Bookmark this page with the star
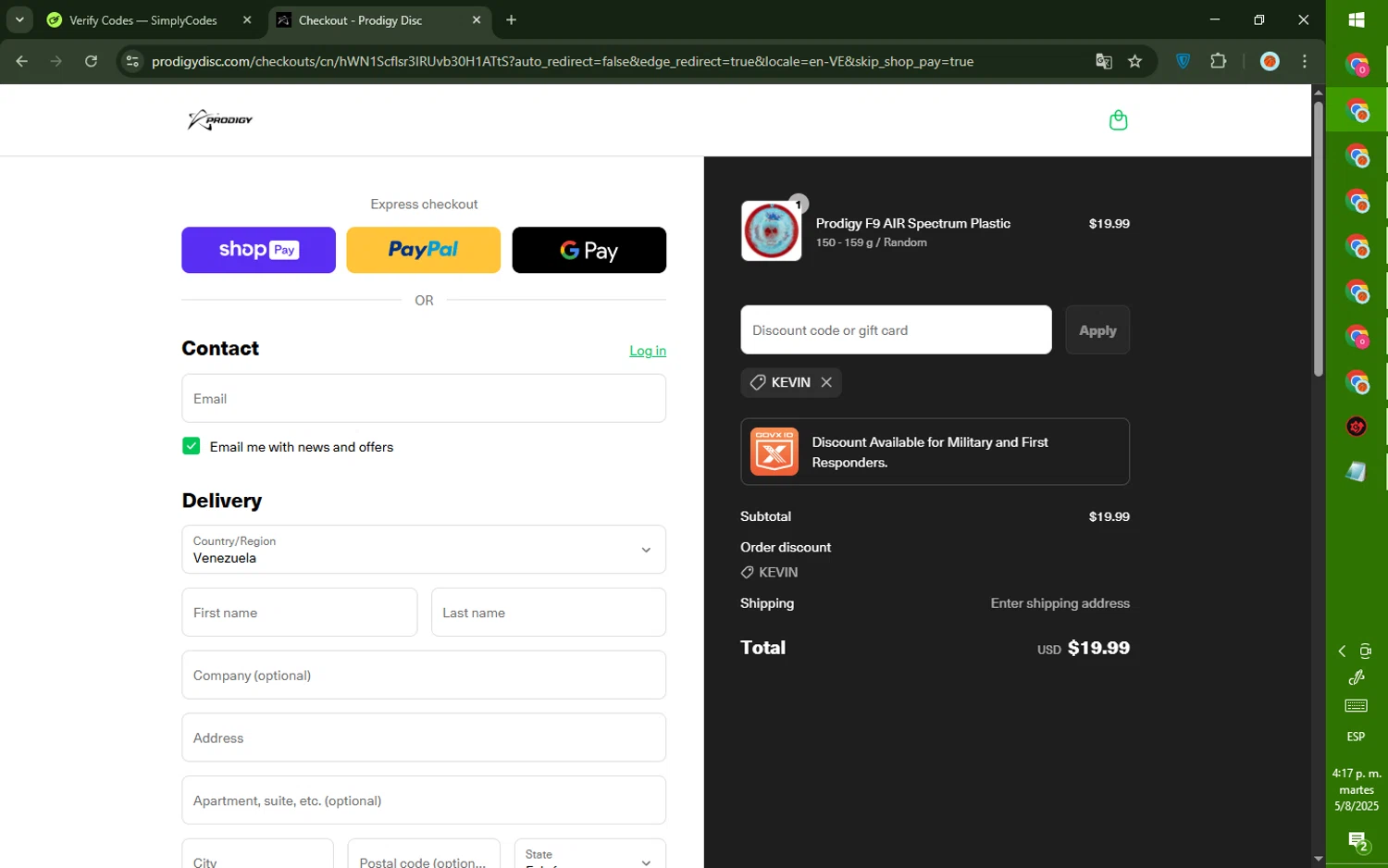Screen dimensions: 1388x868 point(1134,61)
